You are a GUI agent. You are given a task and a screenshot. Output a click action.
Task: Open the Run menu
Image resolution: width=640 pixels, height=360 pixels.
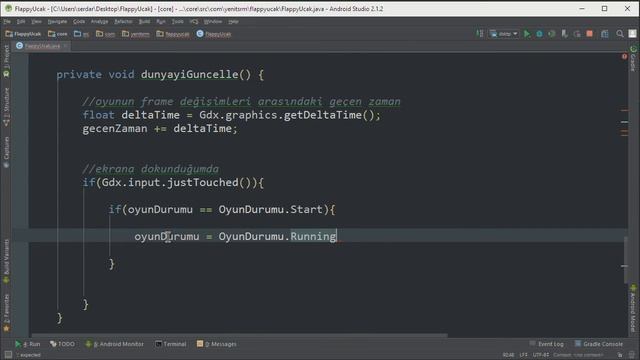coord(161,21)
